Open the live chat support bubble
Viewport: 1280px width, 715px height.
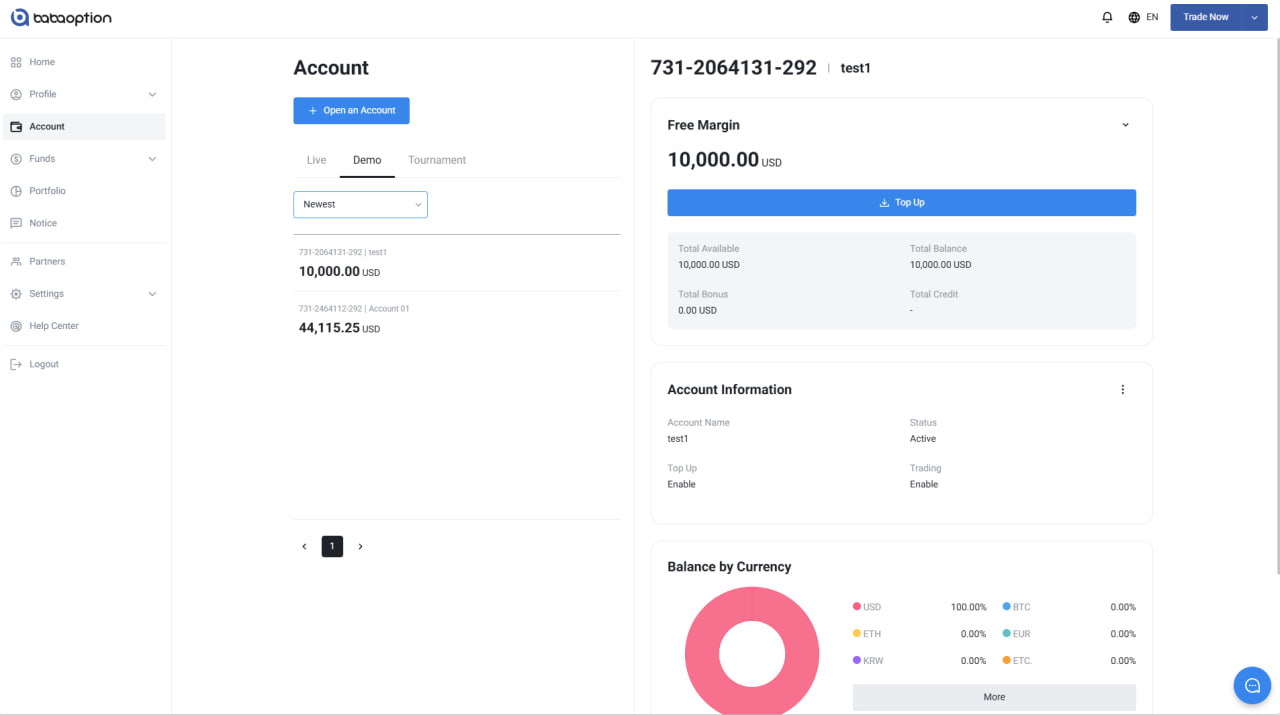point(1251,685)
